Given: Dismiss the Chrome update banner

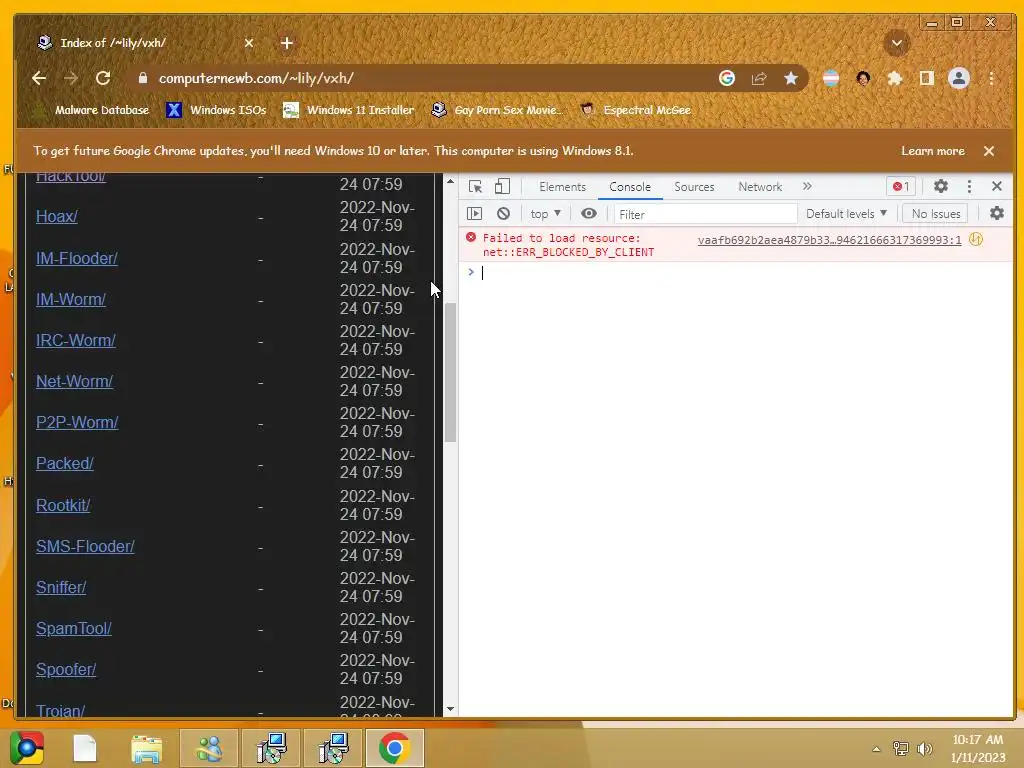Looking at the screenshot, I should pos(989,151).
